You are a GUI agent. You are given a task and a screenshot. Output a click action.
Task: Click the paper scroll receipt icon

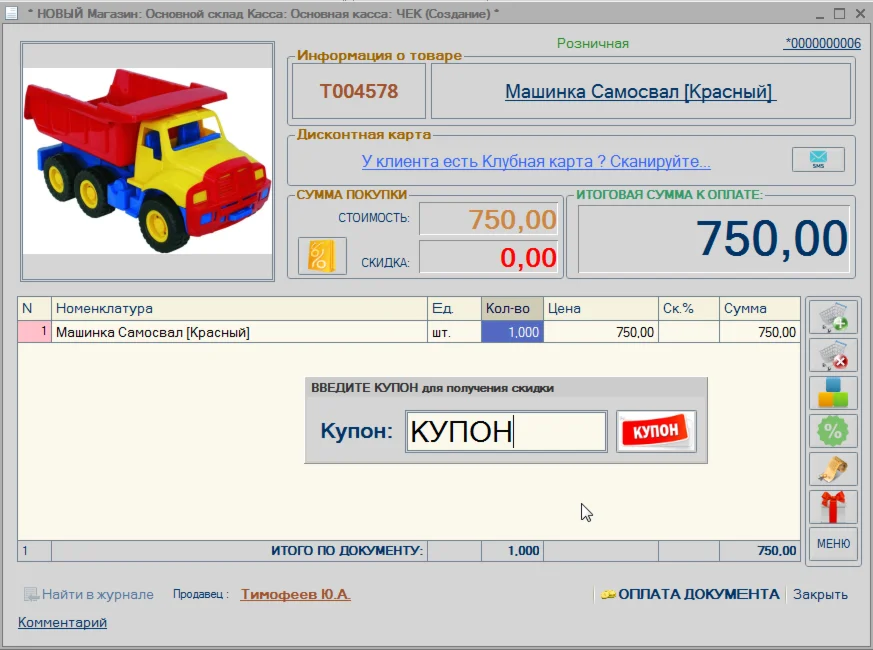click(832, 469)
